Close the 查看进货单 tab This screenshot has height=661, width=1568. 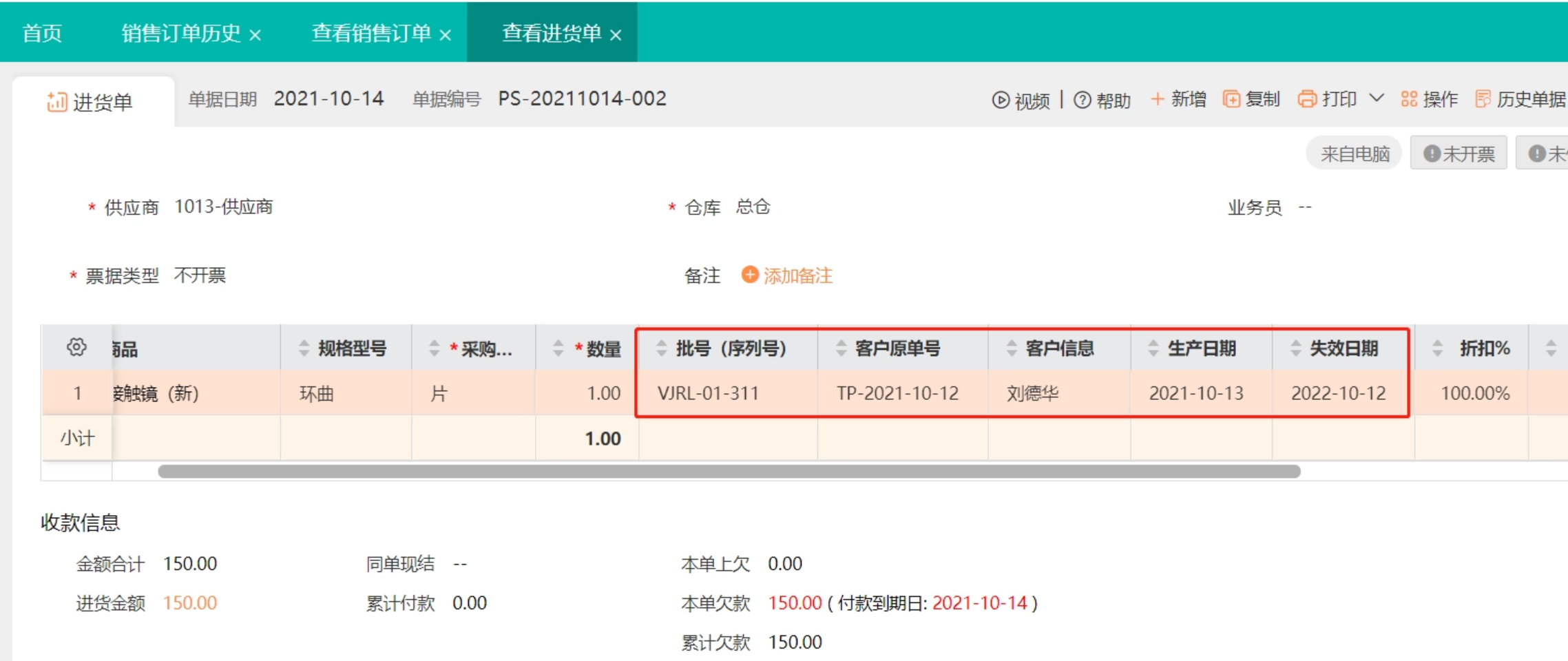(x=616, y=34)
